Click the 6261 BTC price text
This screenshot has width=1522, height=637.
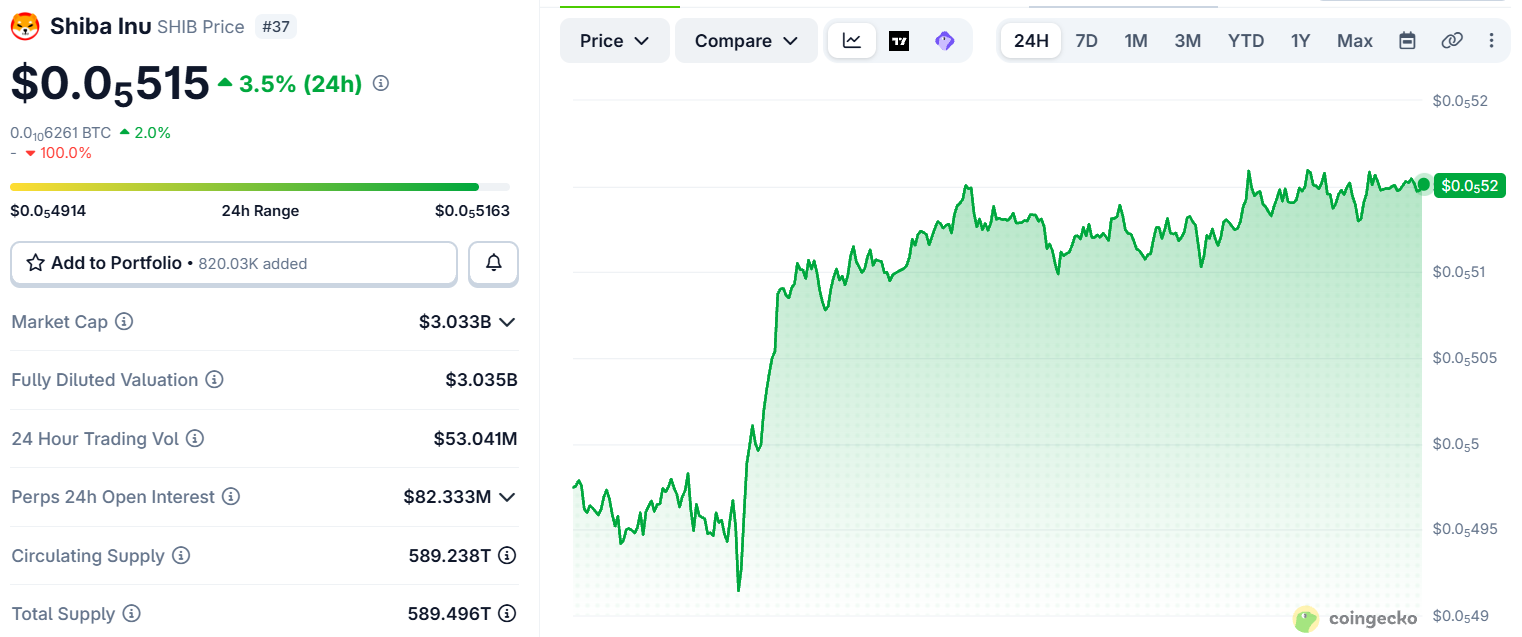[x=61, y=133]
